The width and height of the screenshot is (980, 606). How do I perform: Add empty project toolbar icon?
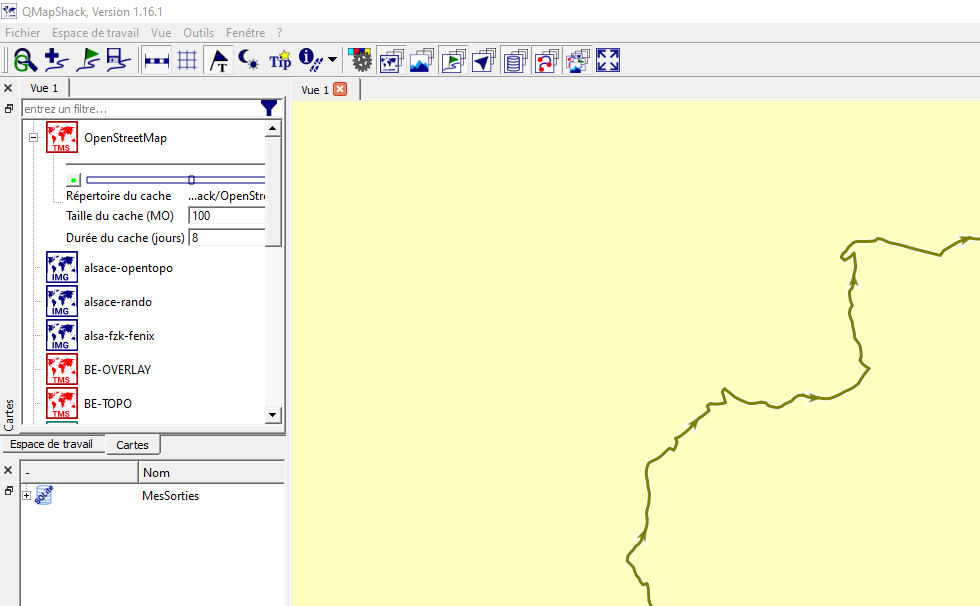[x=56, y=60]
